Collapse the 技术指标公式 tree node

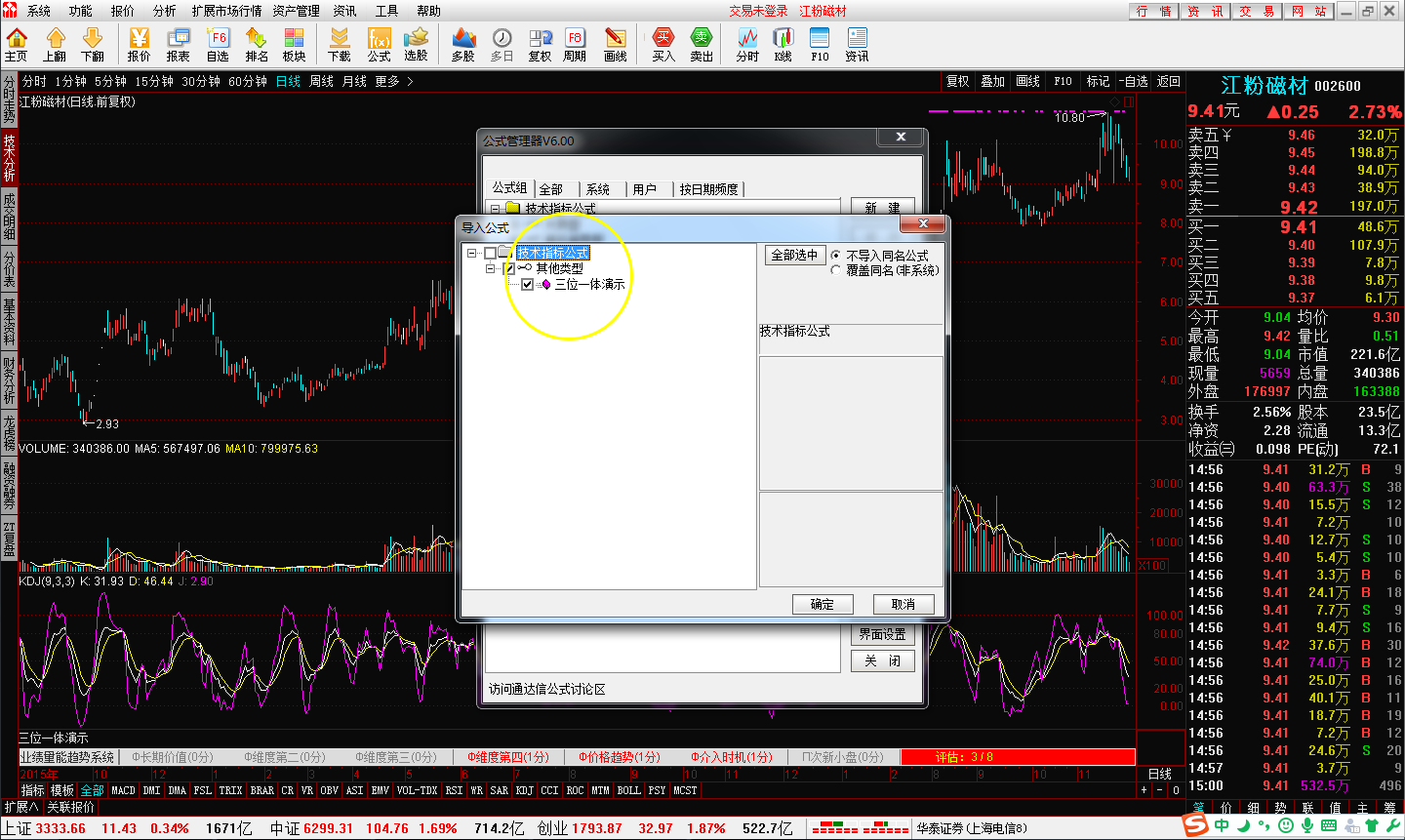[x=472, y=254]
